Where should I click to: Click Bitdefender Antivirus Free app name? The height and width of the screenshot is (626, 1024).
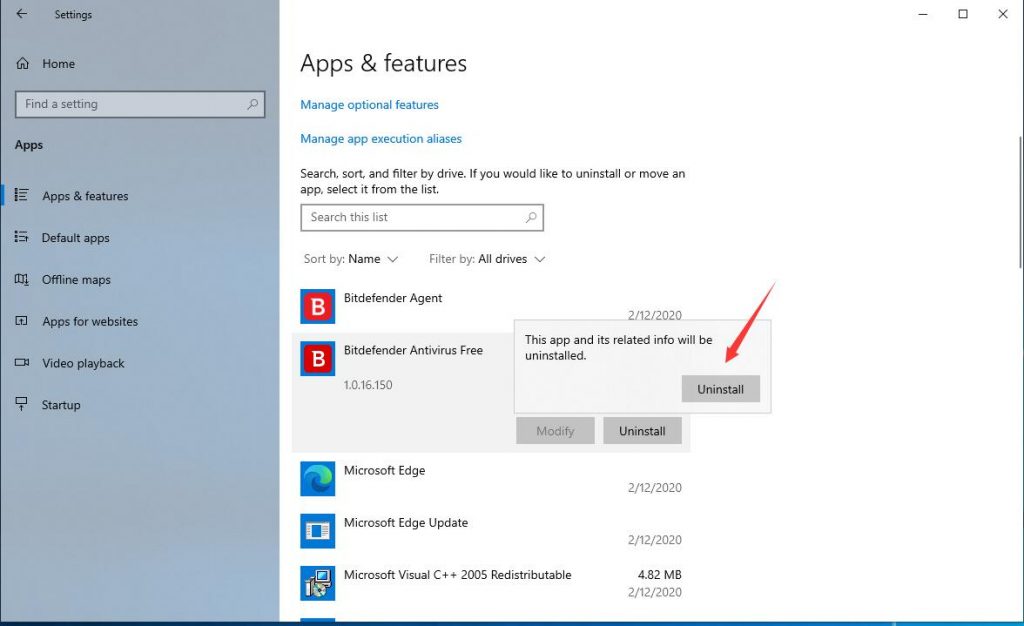pyautogui.click(x=413, y=350)
